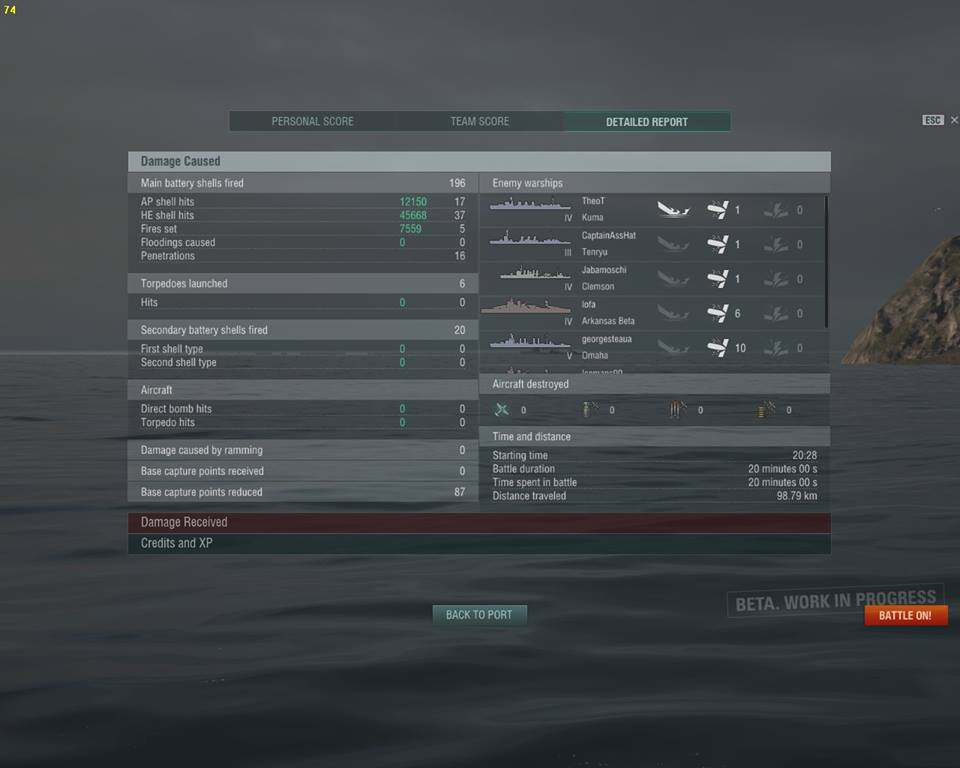This screenshot has width=960, height=768.
Task: Click the sunk ship icon for TheoT
Action: coord(673,209)
